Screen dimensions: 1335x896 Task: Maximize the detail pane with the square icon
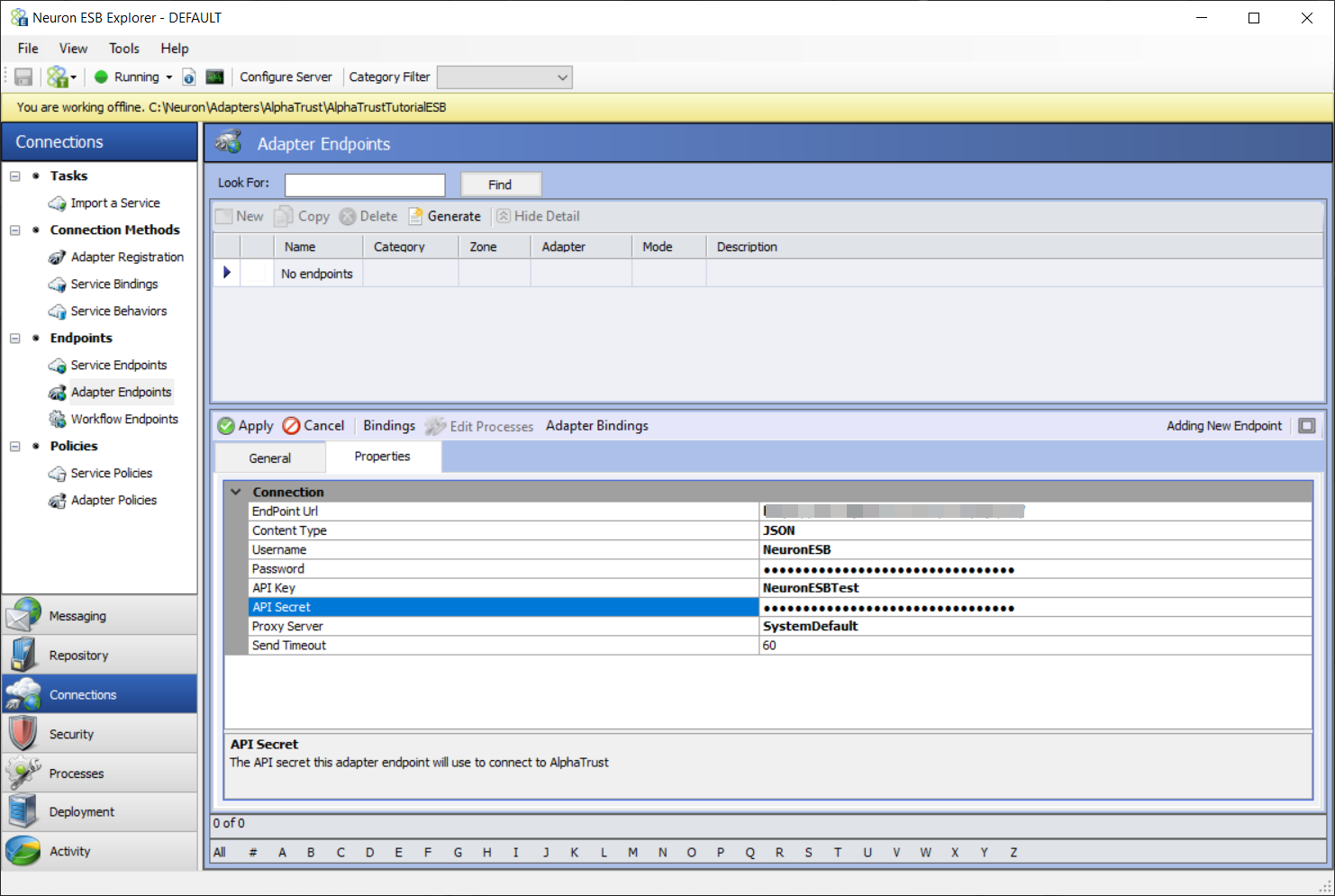pos(1307,426)
